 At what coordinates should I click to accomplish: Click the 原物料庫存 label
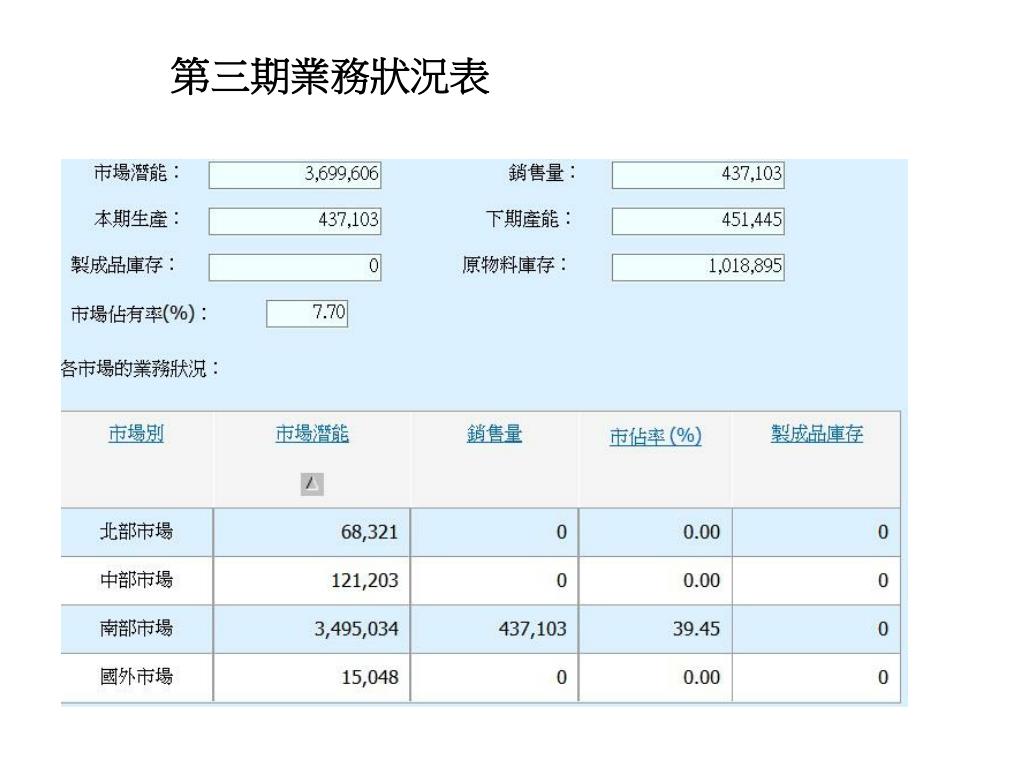515,265
